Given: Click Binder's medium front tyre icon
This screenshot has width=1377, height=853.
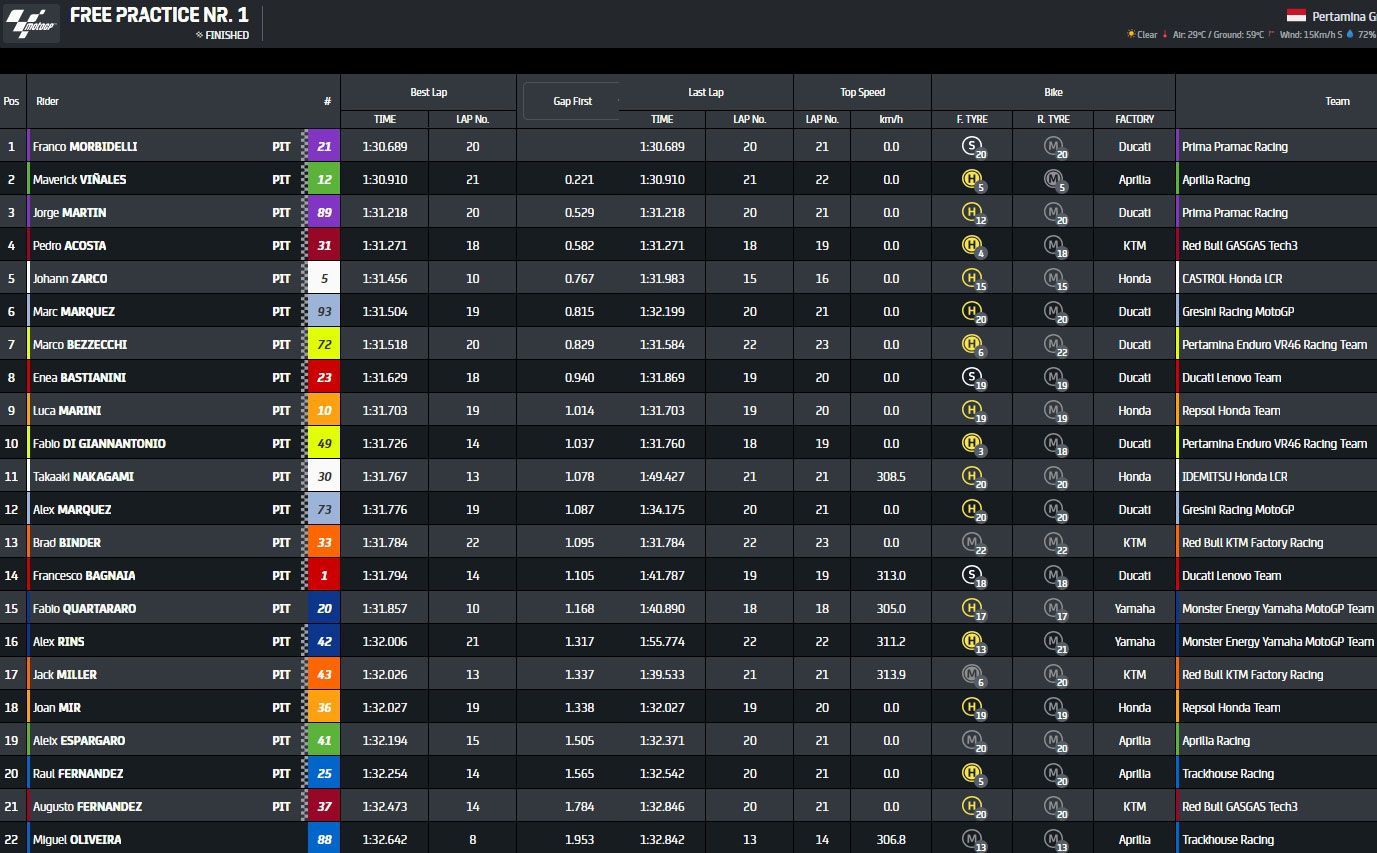Looking at the screenshot, I should [x=971, y=543].
